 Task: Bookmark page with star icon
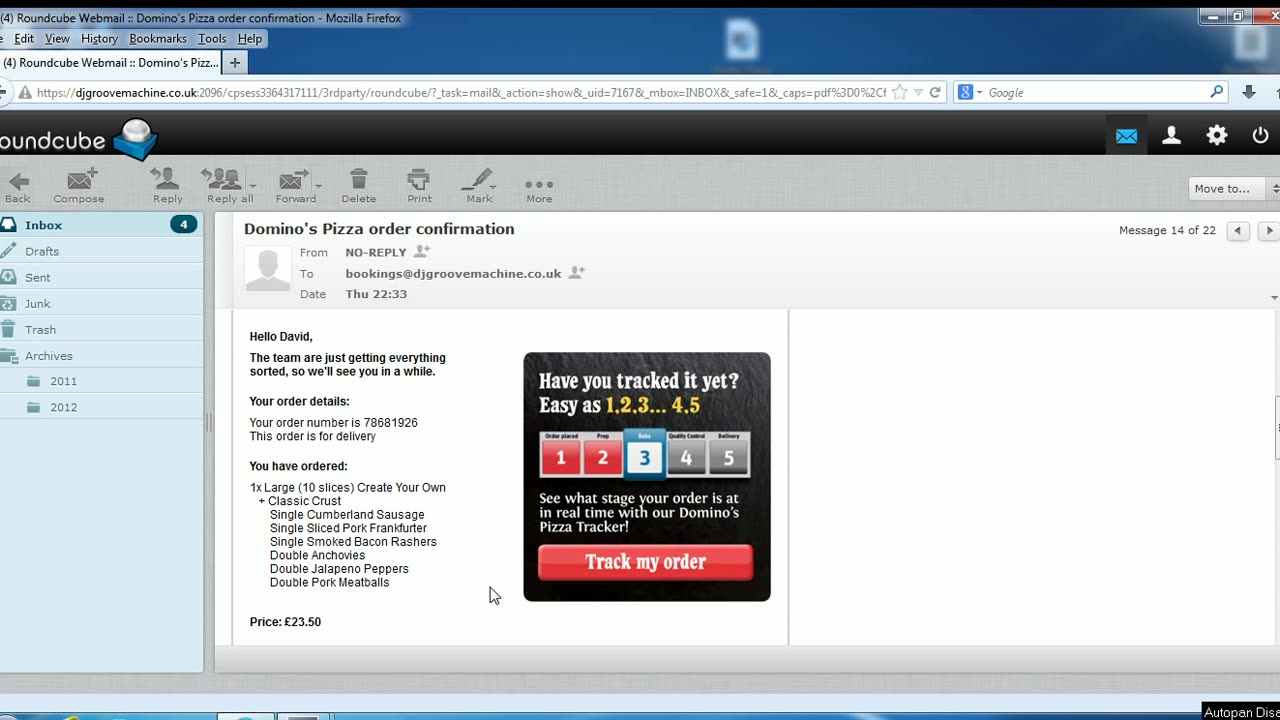tap(899, 92)
